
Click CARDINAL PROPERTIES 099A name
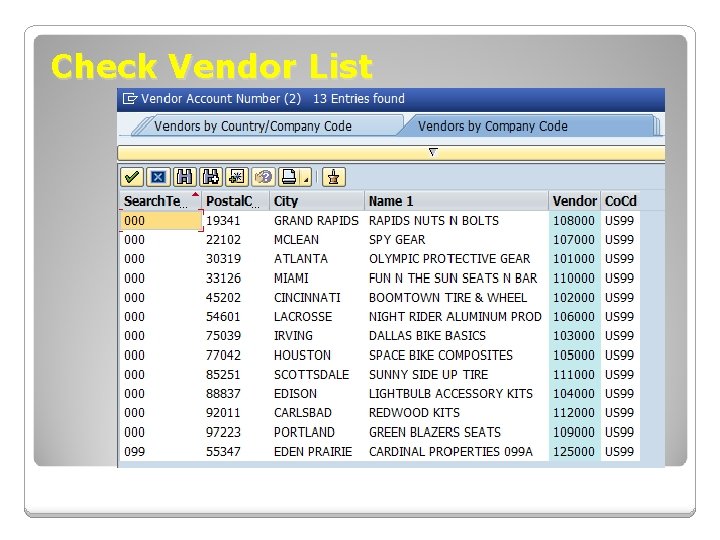(450, 452)
